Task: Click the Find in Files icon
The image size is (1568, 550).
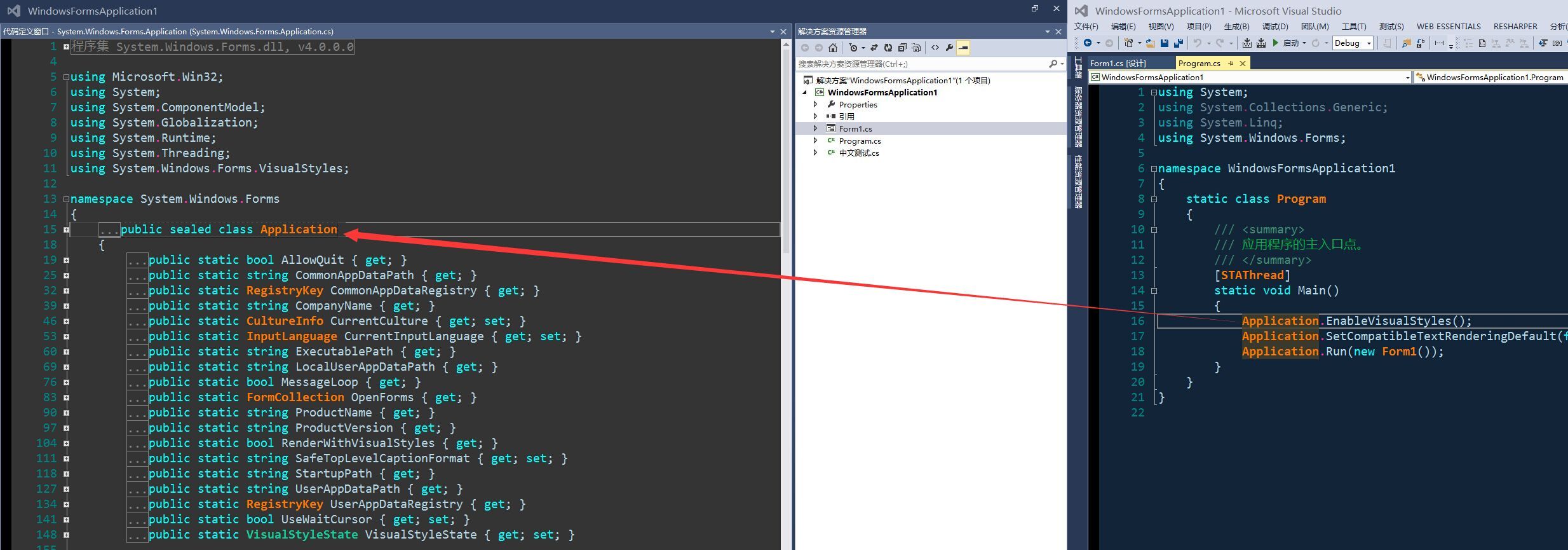Action: coord(1407,43)
